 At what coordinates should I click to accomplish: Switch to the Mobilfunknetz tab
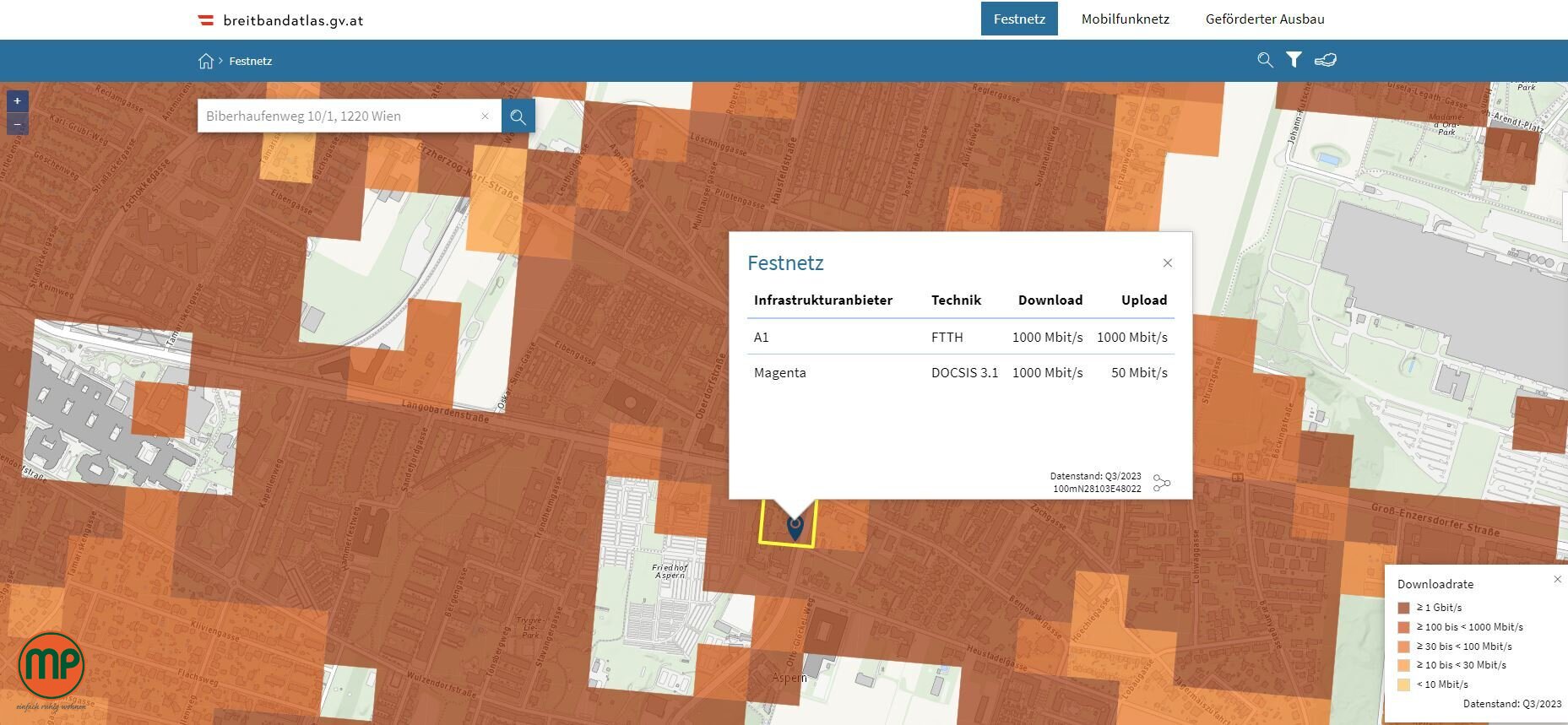pyautogui.click(x=1125, y=19)
